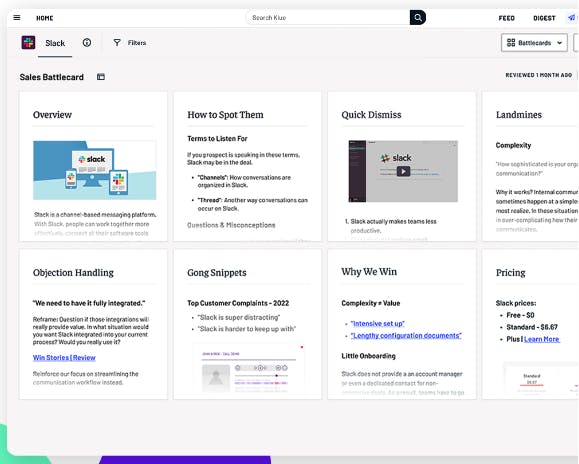Click the Filters button

130,43
